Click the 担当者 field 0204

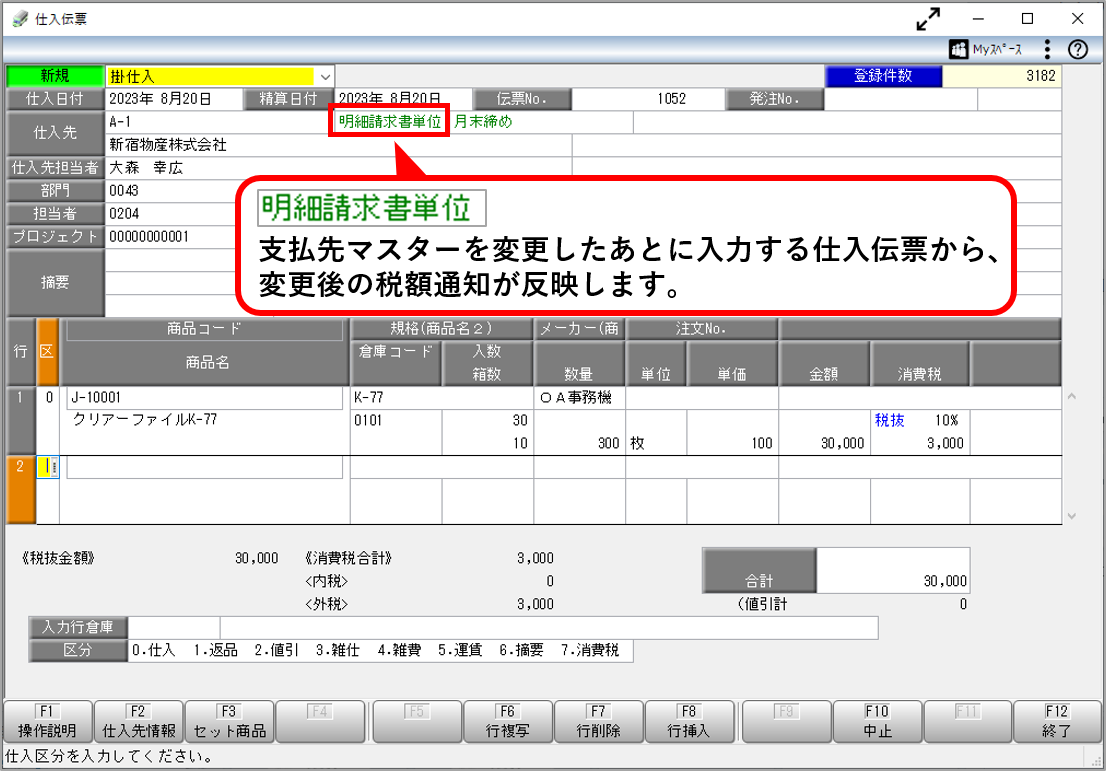click(169, 214)
